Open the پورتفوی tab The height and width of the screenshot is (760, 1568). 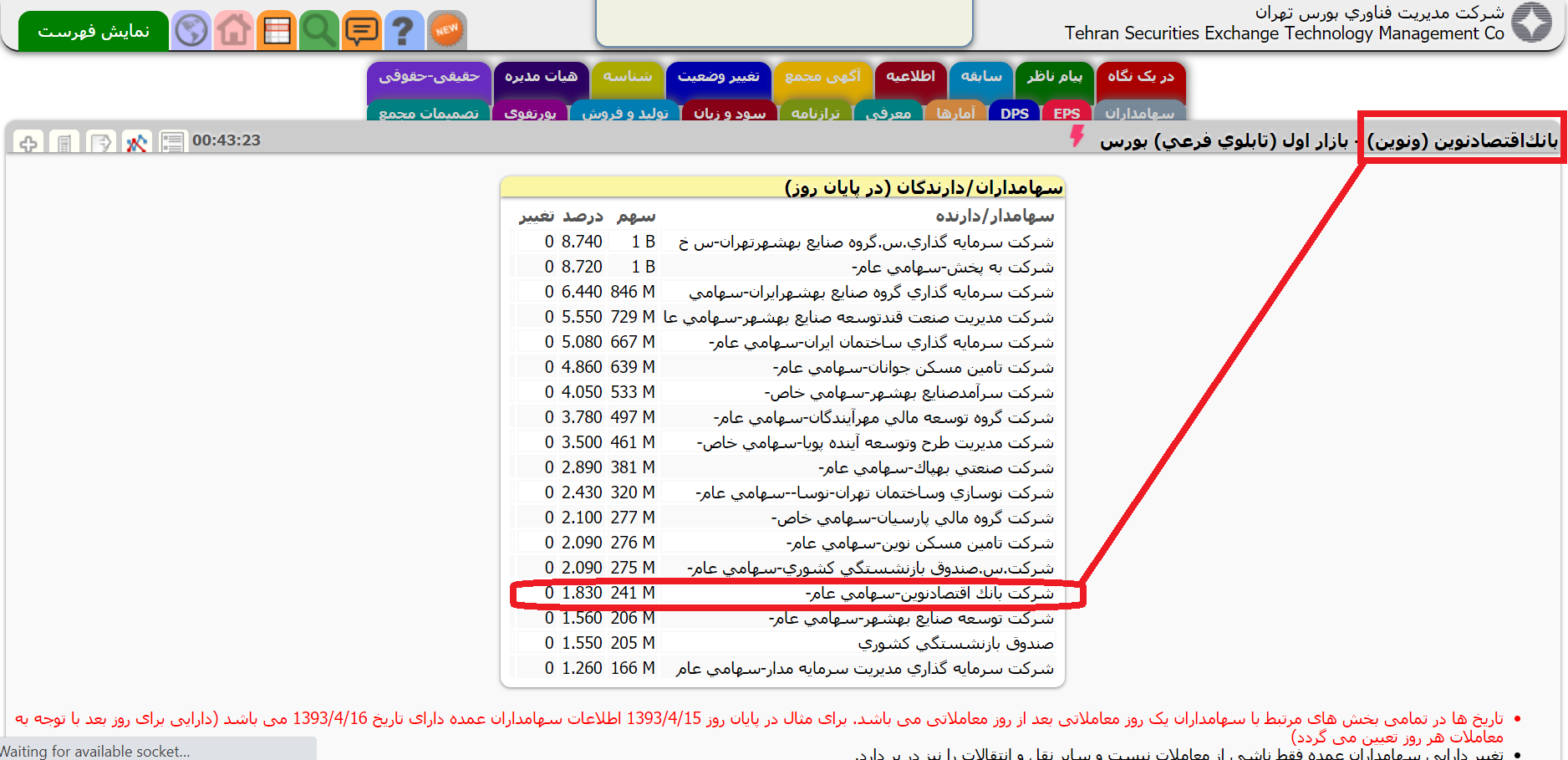[x=530, y=112]
